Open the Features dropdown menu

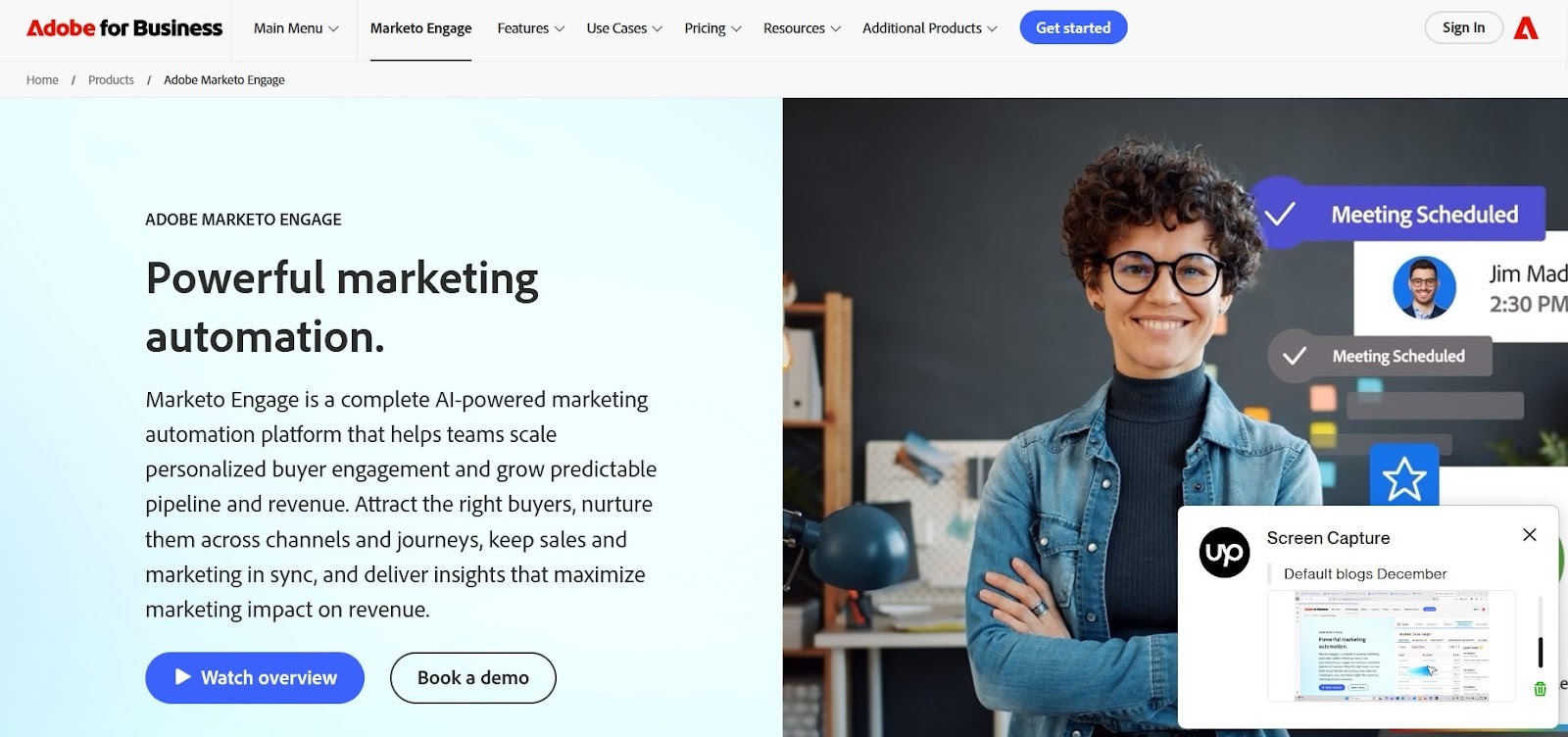pos(531,28)
